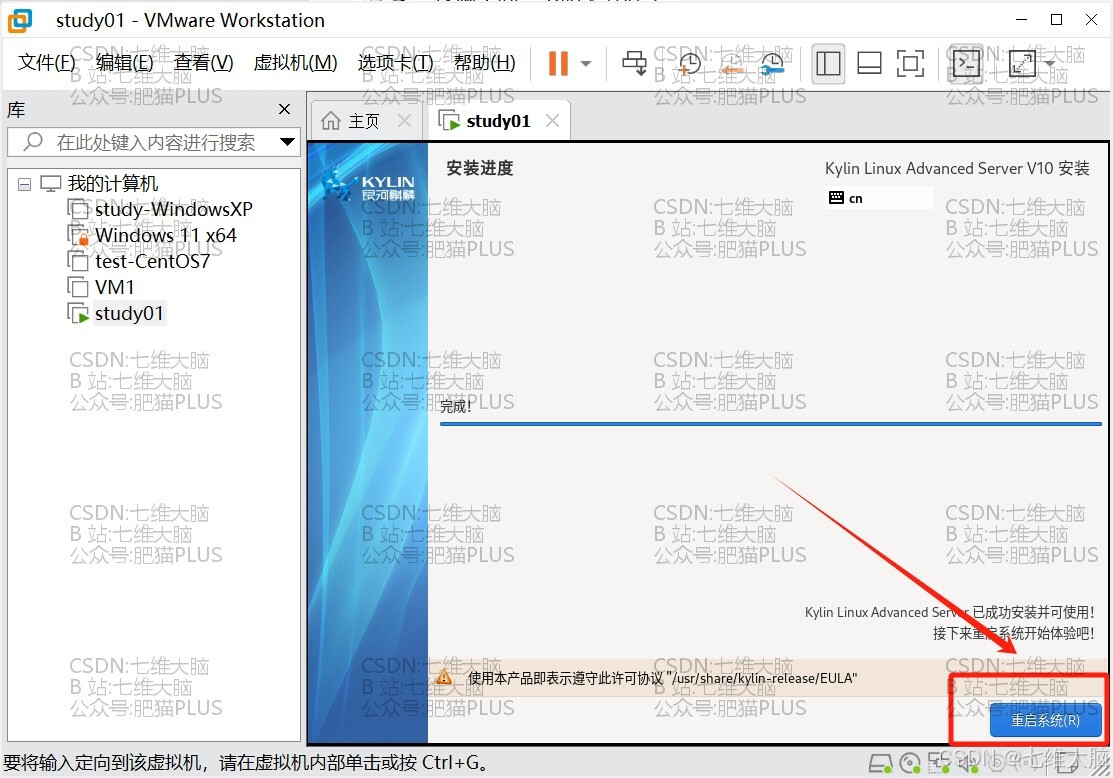Click the sound card status bar icon

coord(967,763)
